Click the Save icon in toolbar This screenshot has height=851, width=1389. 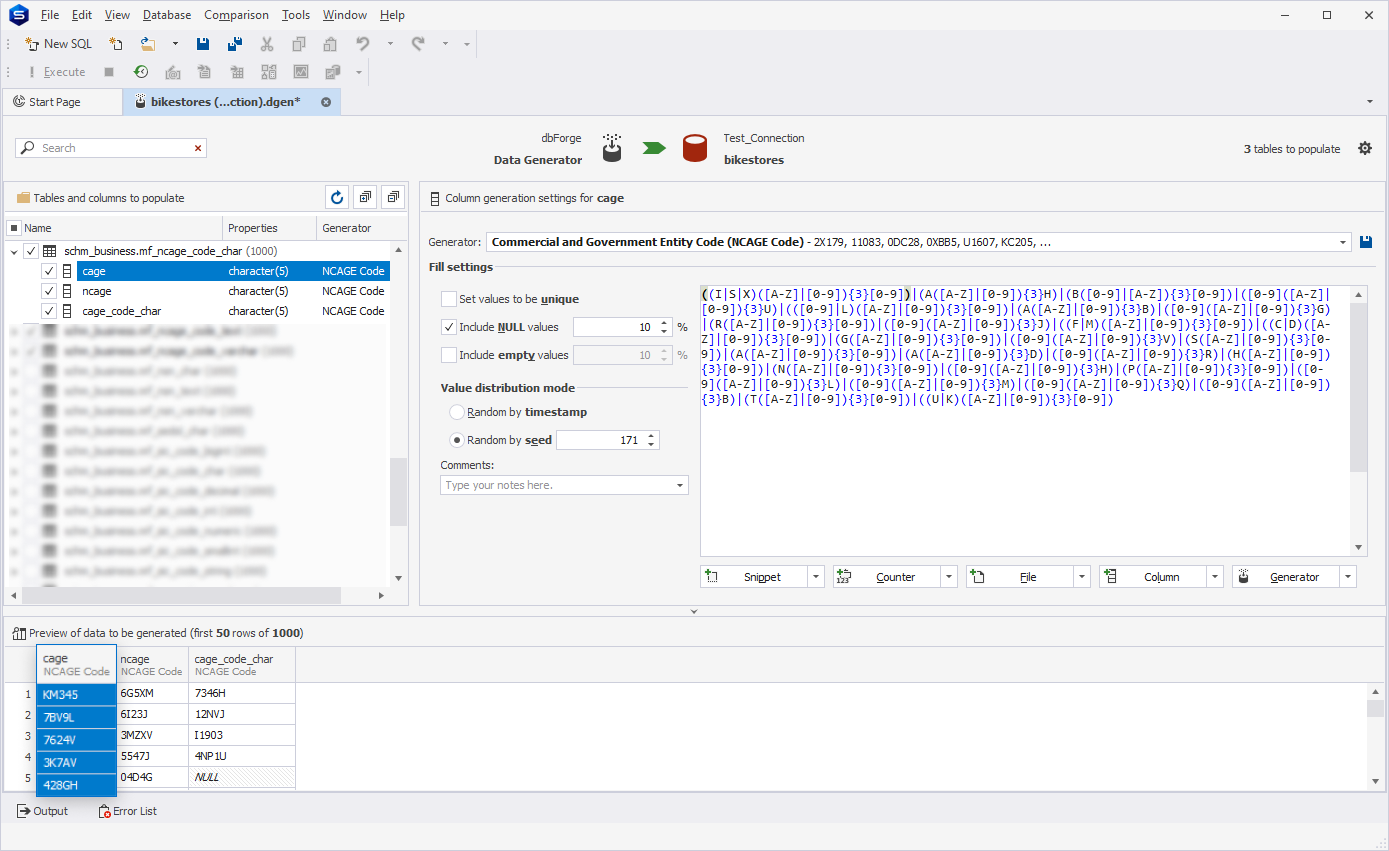click(x=203, y=44)
